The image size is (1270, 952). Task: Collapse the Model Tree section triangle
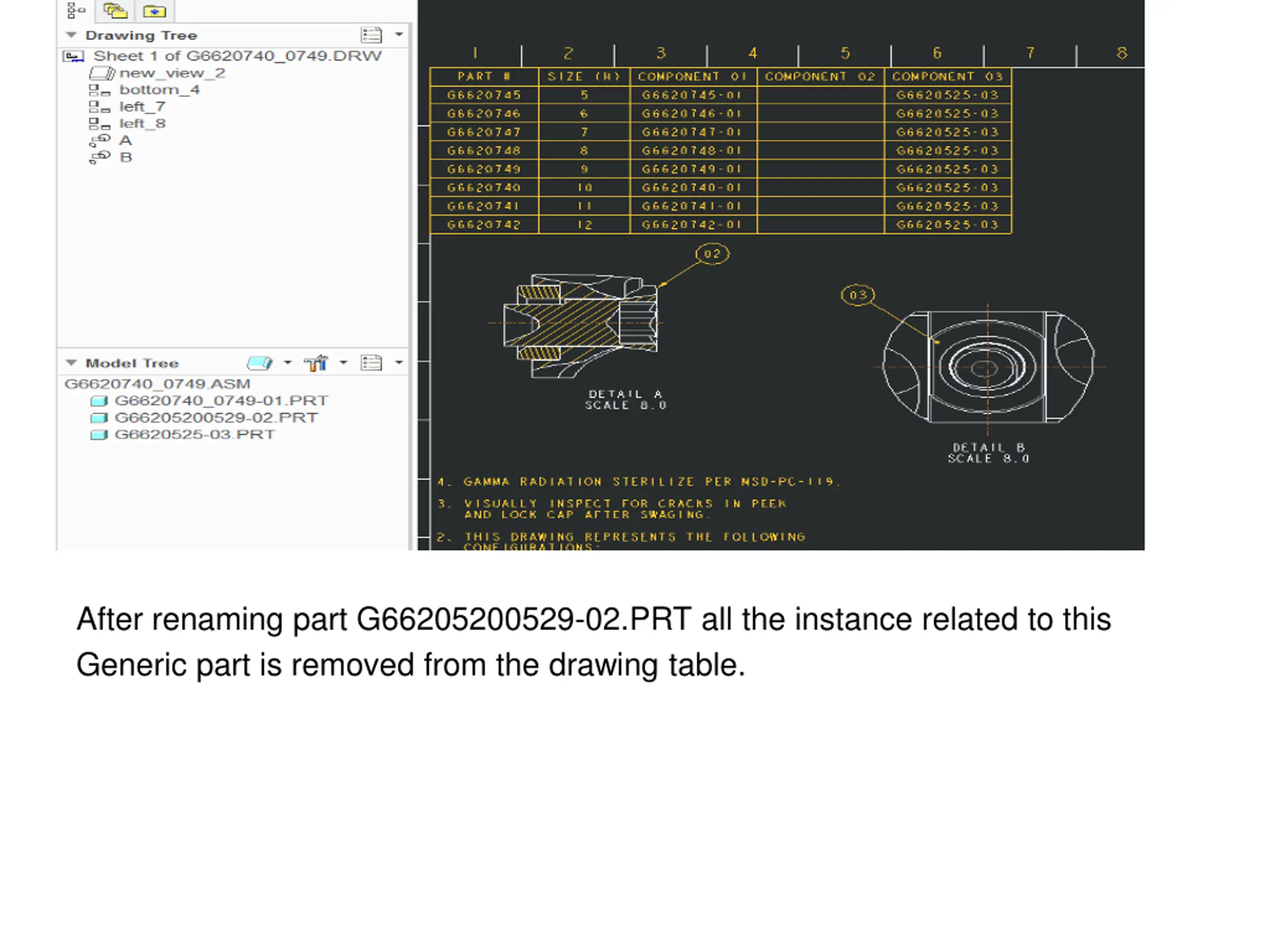[71, 362]
